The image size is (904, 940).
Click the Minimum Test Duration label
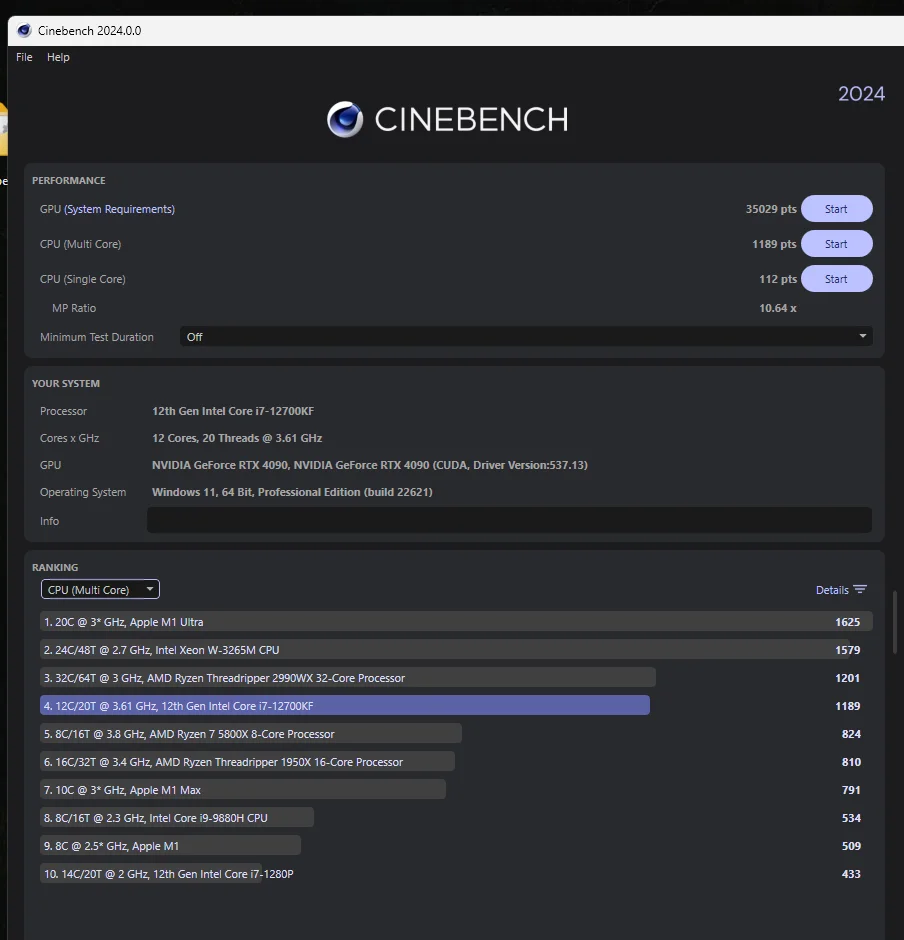97,337
